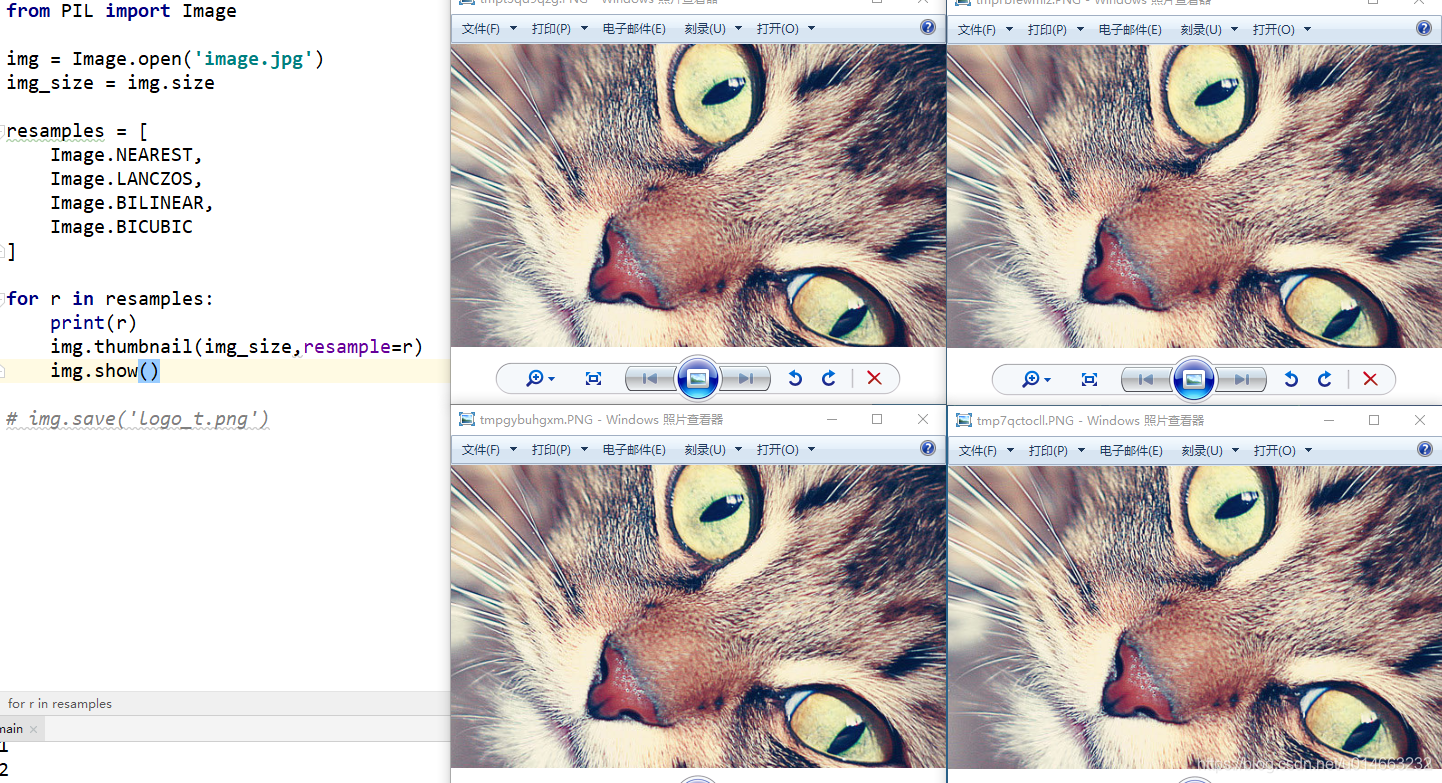The image size is (1442, 783).
Task: Open 打开(O) menu in tmp7qctocll.PNG viewer
Action: coord(1282,451)
